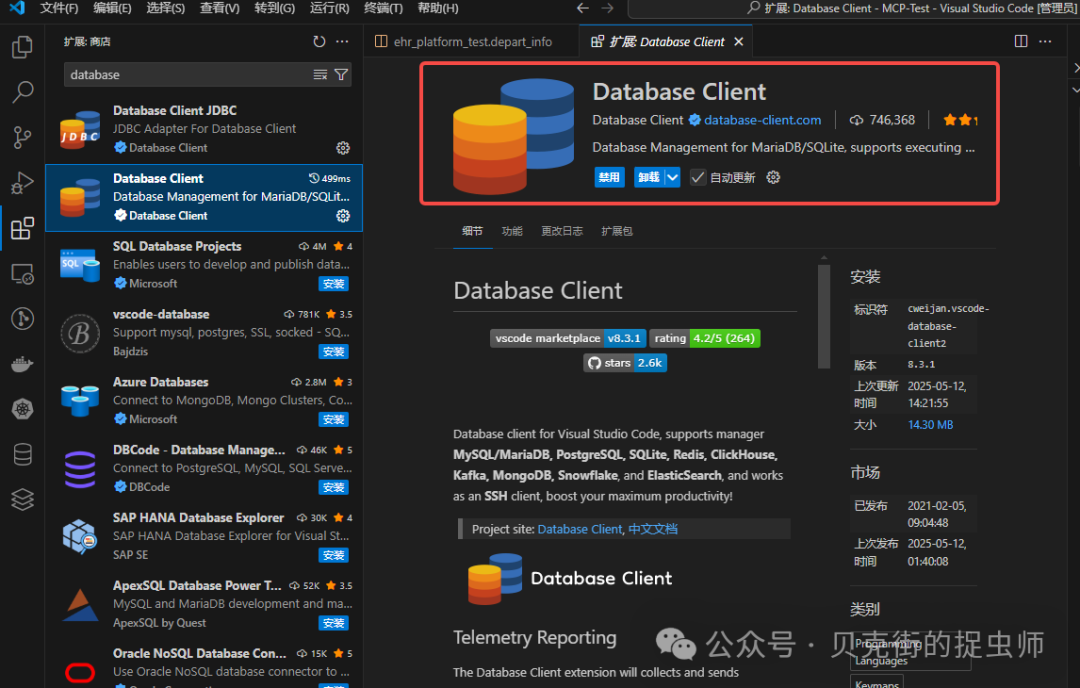The width and height of the screenshot is (1080, 688).
Task: Click the title bar command search box
Action: 854,8
